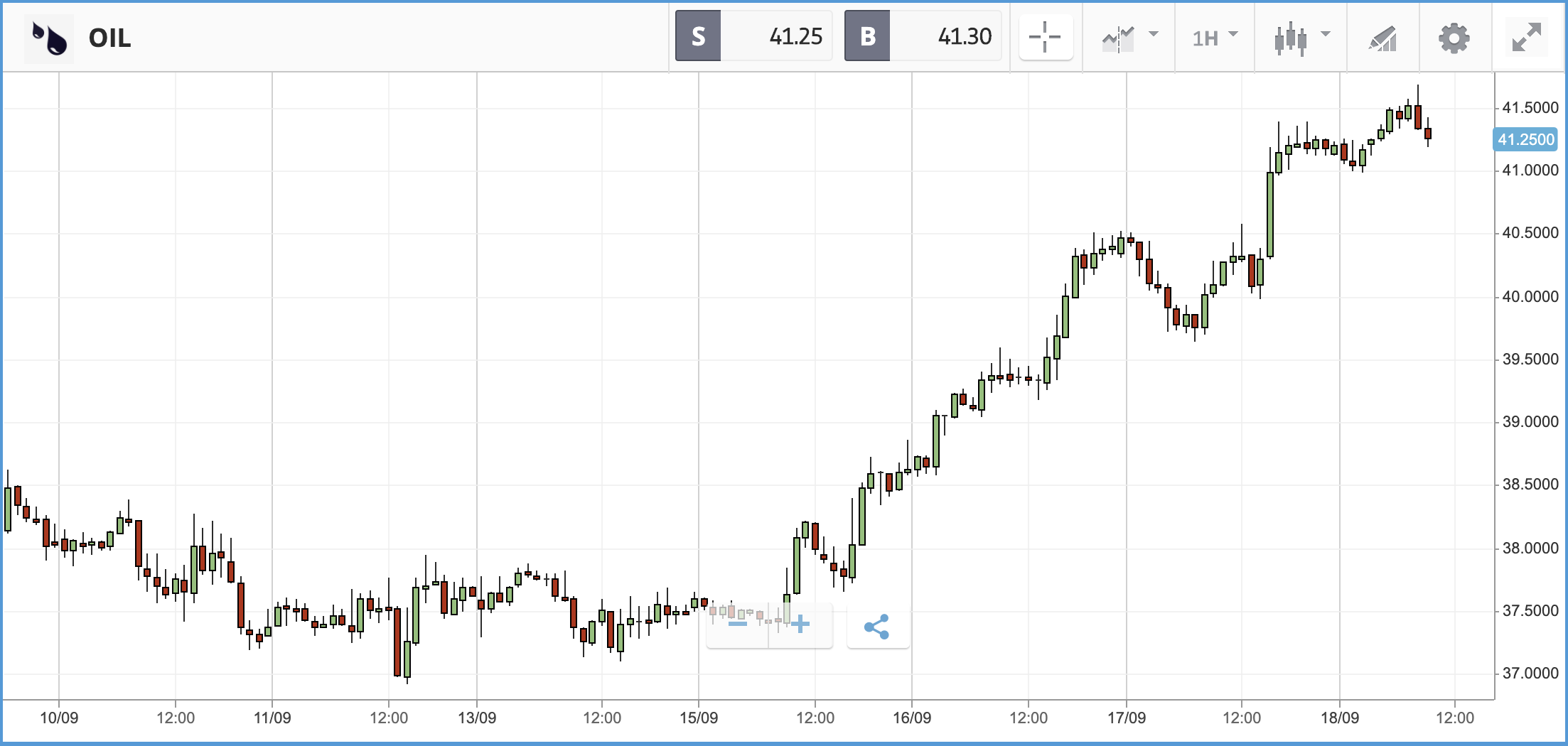Click the S sell button

coord(698,36)
